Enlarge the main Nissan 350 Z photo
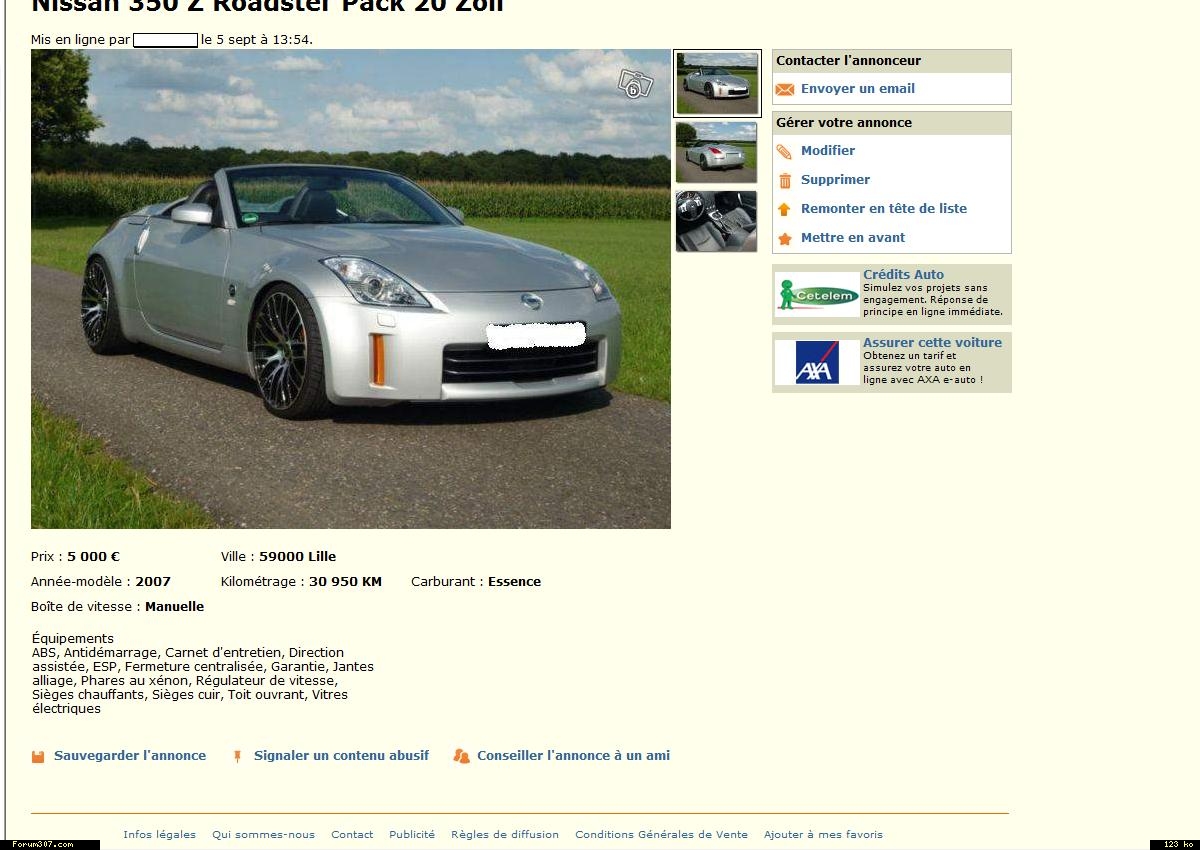The image size is (1200, 850). point(351,289)
